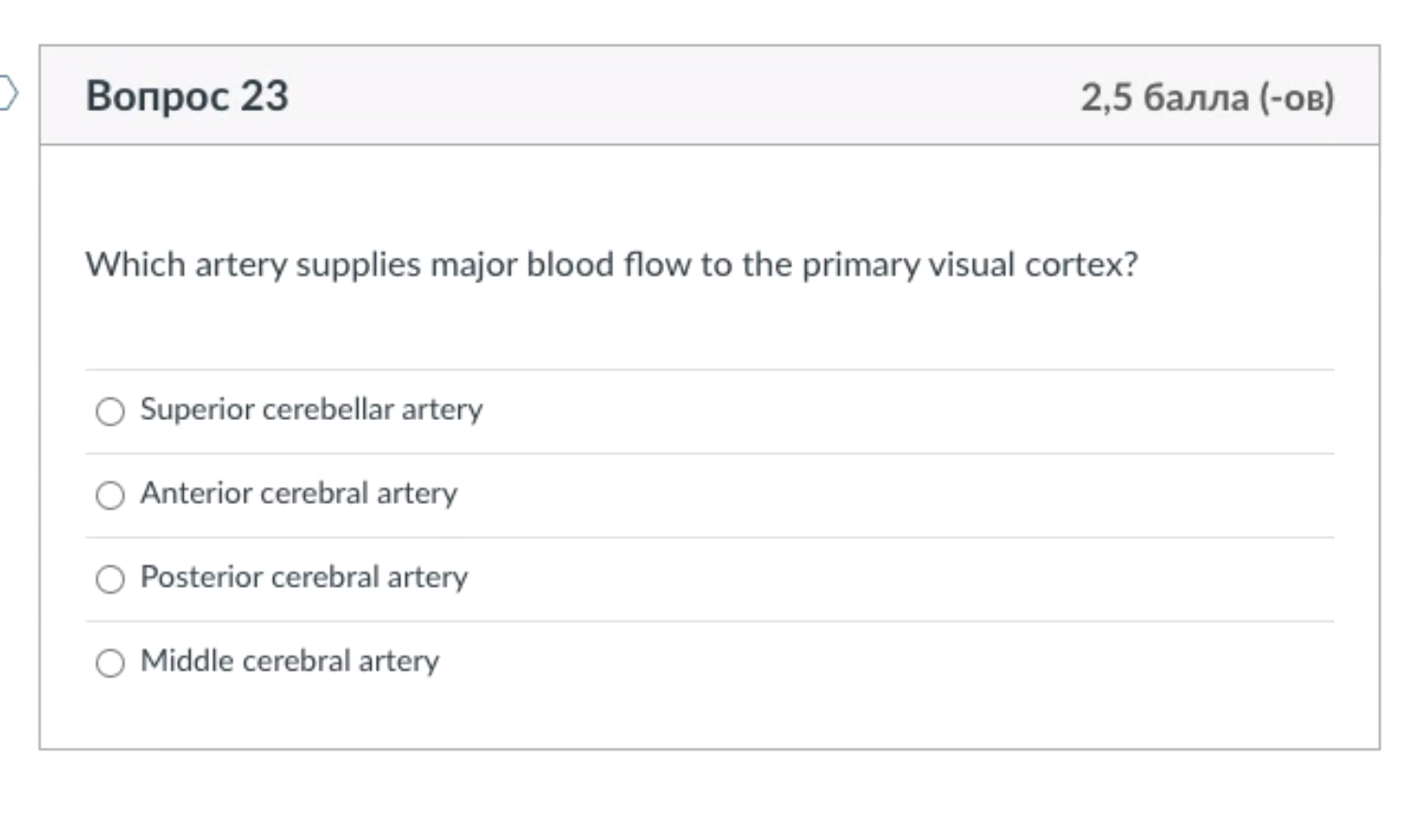Mark the Posterior cerebral artery radio button
The height and width of the screenshot is (840, 1413).
110,579
